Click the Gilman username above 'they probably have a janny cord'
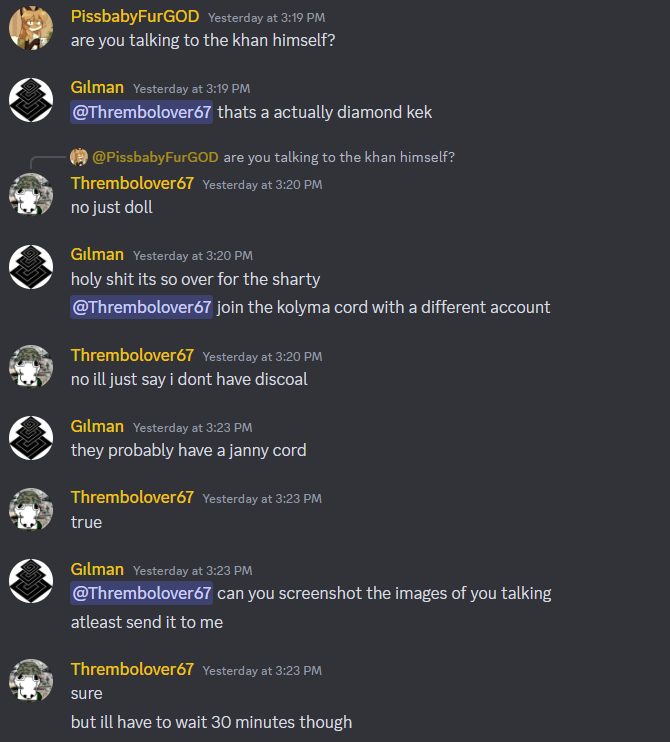 [x=97, y=426]
